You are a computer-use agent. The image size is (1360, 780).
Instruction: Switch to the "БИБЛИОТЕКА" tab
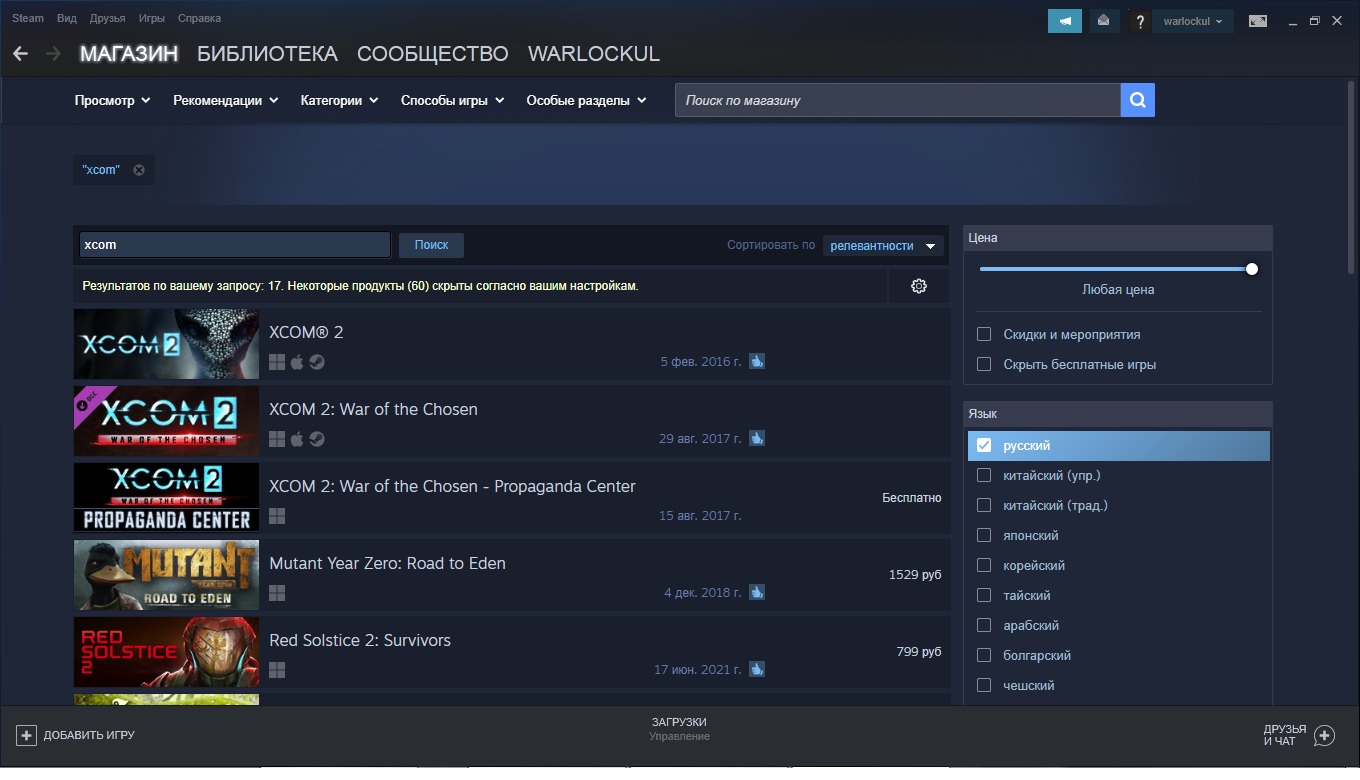267,54
